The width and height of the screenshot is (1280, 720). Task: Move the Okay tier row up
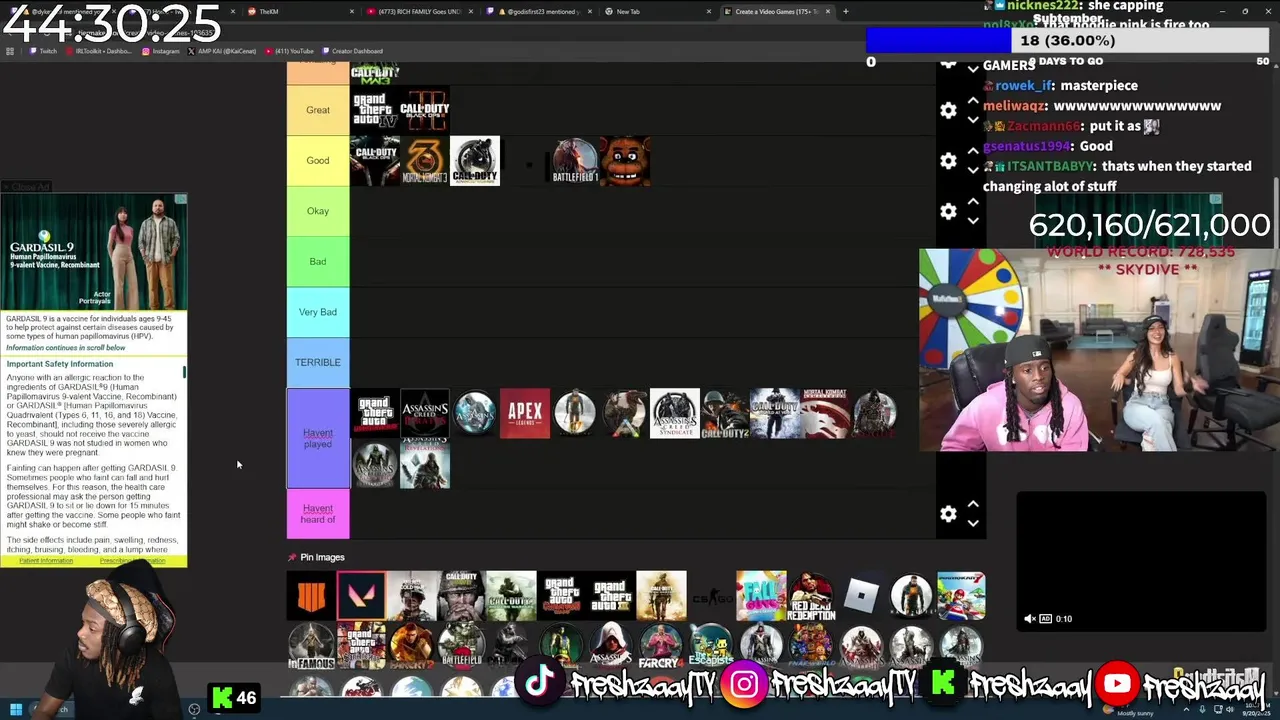pos(973,202)
